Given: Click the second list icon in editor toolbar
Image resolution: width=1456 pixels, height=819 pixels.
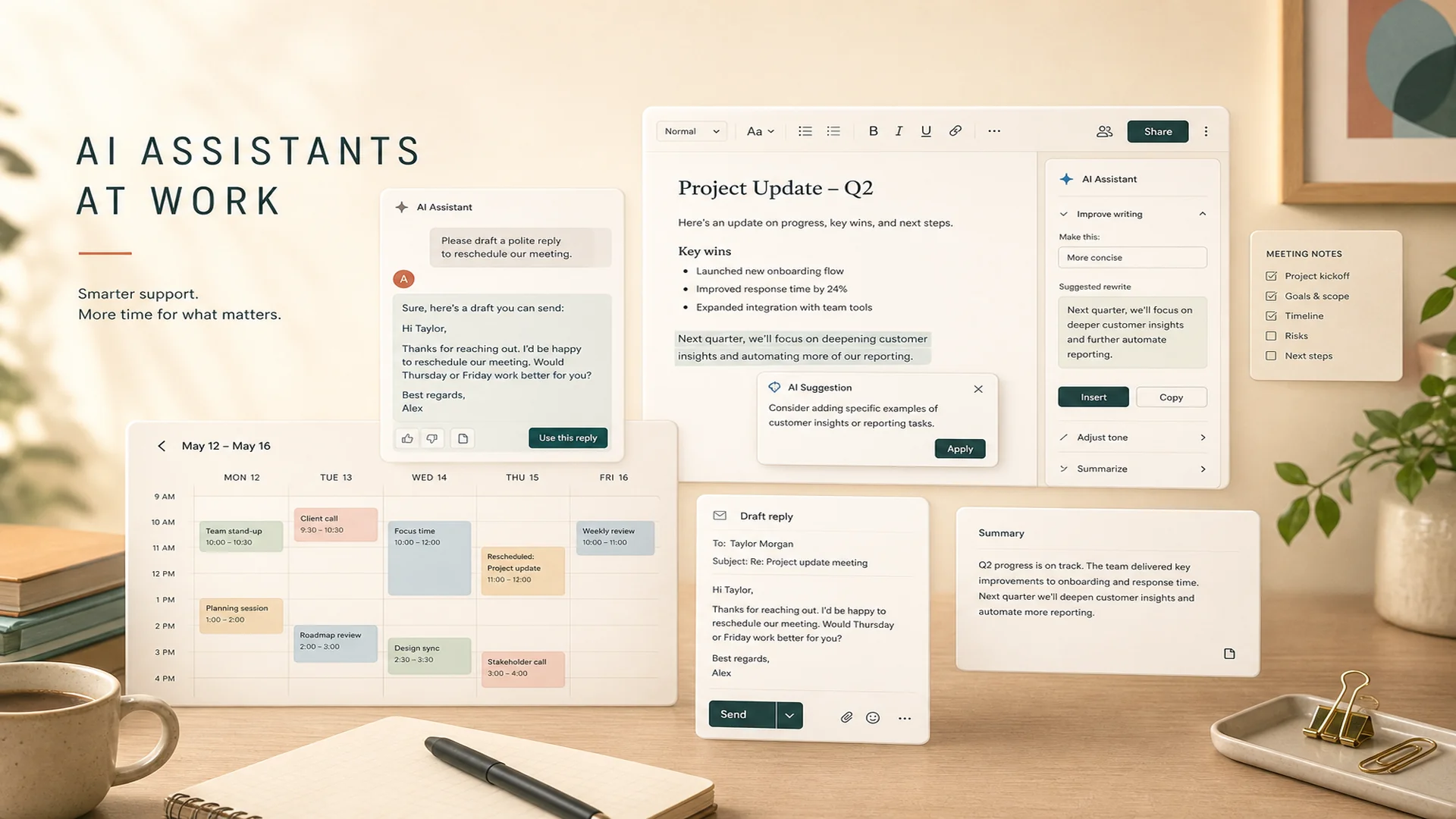Looking at the screenshot, I should (833, 131).
